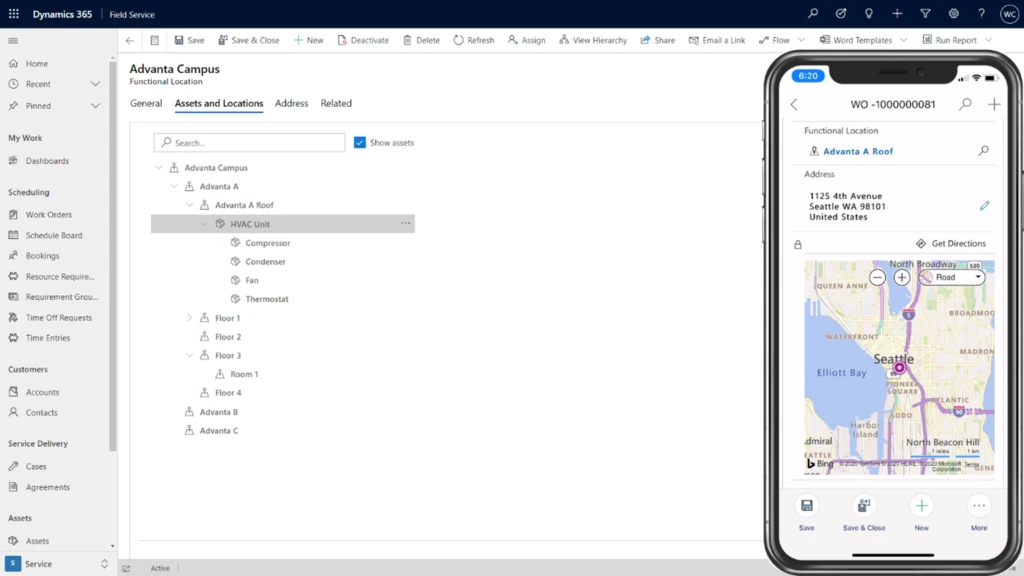
Task: Open the Dynamics 365 app launcher waffle
Action: (14, 14)
